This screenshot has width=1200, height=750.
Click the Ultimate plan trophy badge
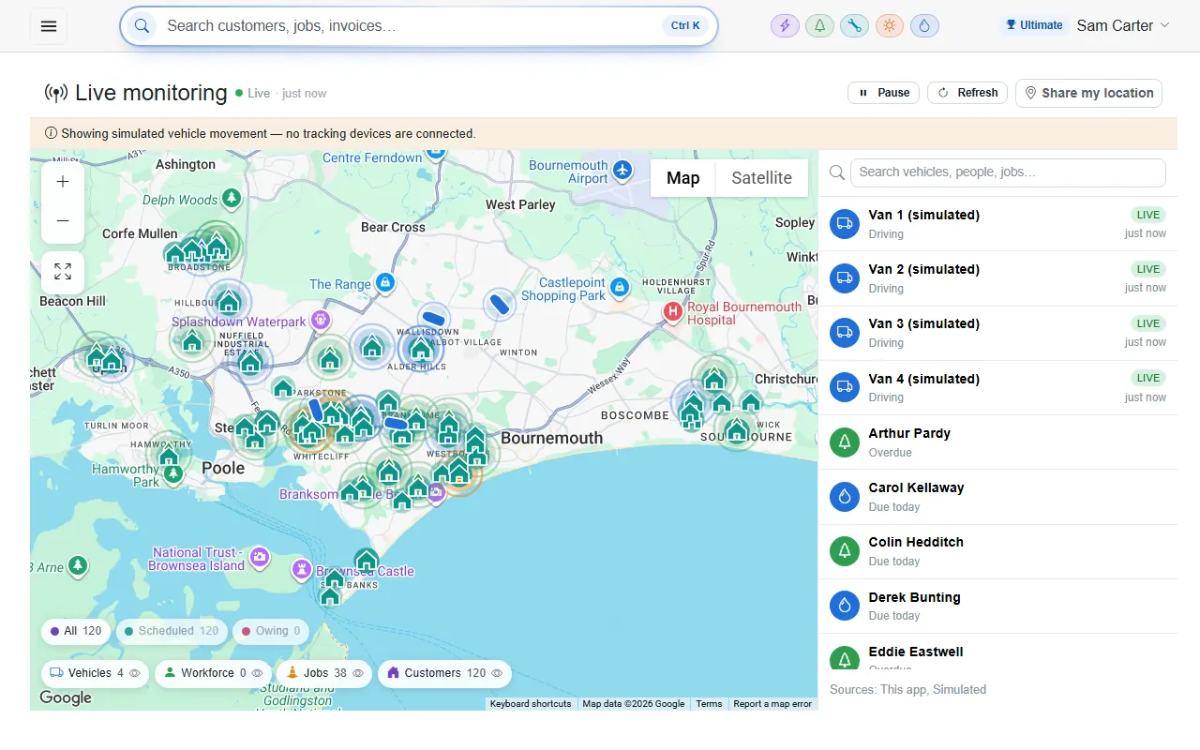coord(1034,26)
